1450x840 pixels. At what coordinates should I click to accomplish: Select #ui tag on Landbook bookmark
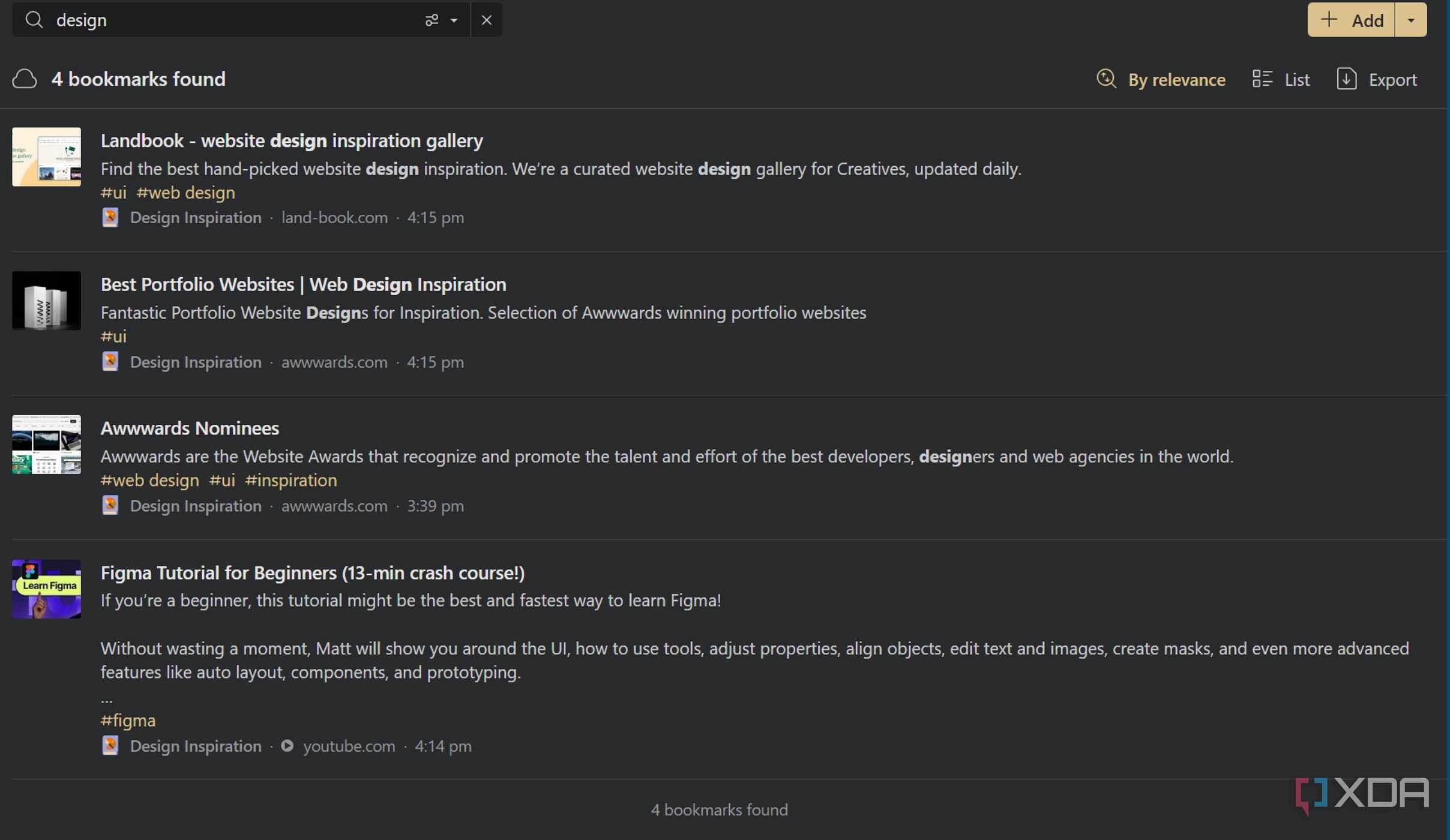(113, 193)
